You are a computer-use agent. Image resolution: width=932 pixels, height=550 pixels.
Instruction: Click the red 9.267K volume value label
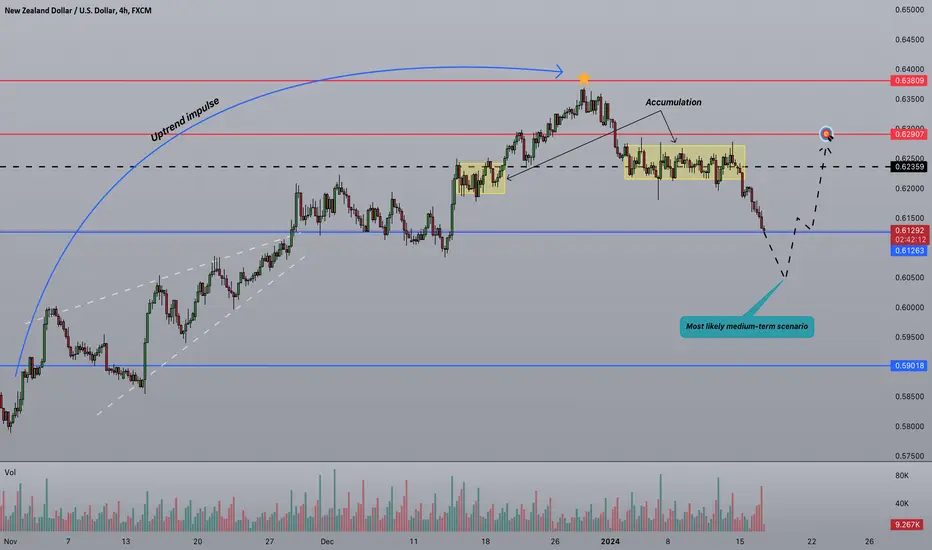(907, 524)
